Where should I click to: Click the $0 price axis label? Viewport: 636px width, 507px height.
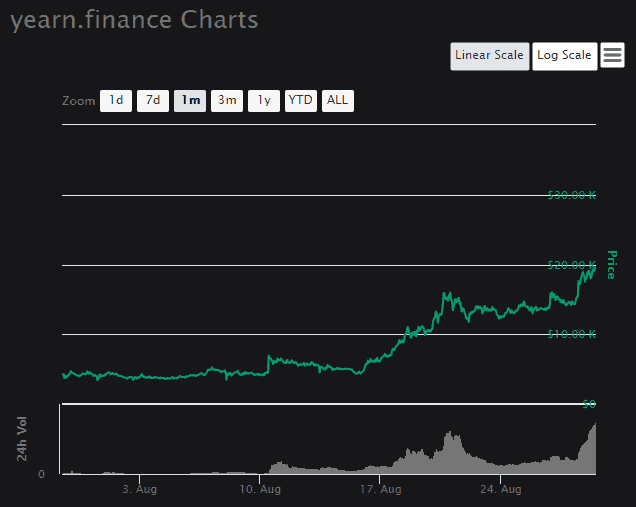tap(589, 404)
